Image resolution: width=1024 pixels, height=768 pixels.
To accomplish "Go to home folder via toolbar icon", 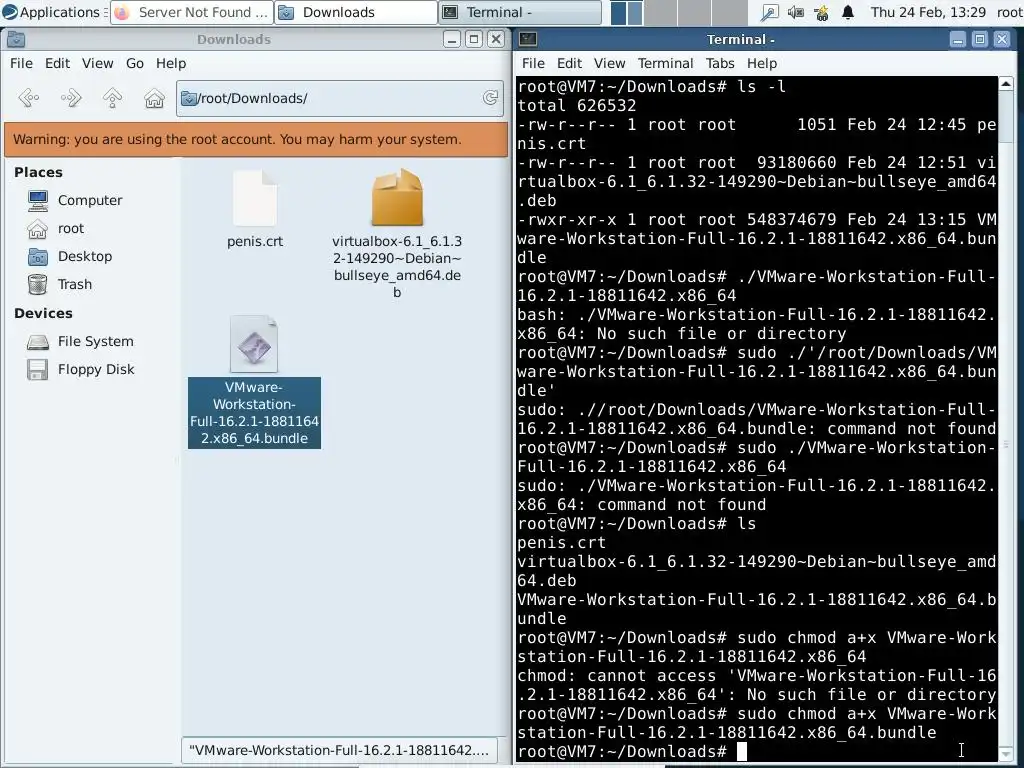I will point(154,98).
